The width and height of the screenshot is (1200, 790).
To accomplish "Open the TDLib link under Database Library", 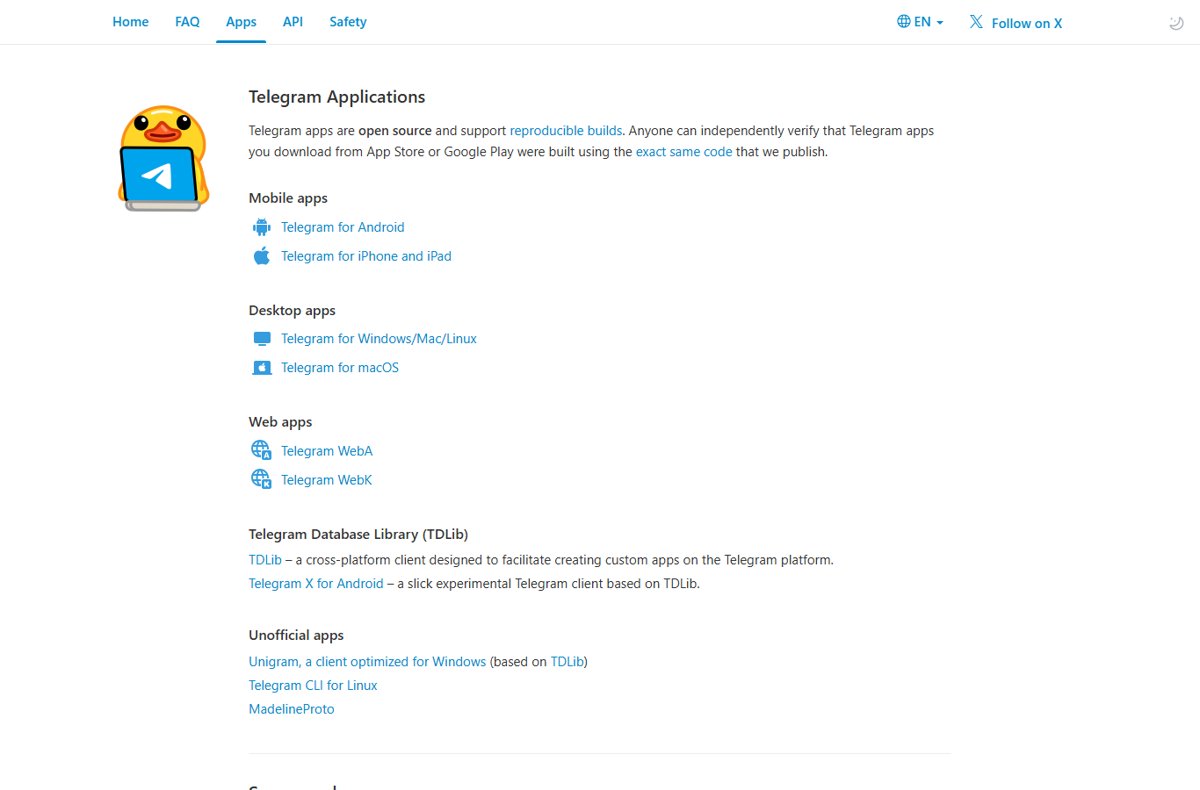I will point(265,560).
